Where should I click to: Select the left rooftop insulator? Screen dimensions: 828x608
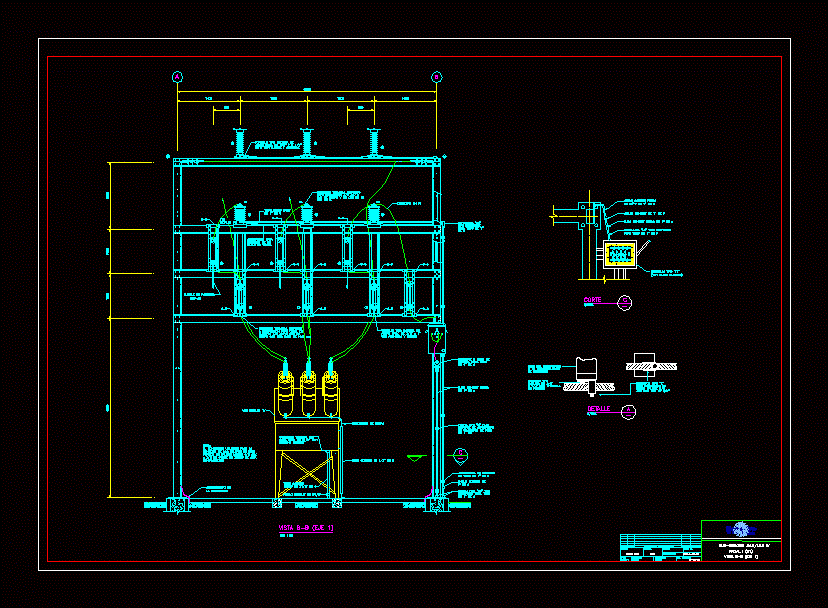(x=240, y=142)
